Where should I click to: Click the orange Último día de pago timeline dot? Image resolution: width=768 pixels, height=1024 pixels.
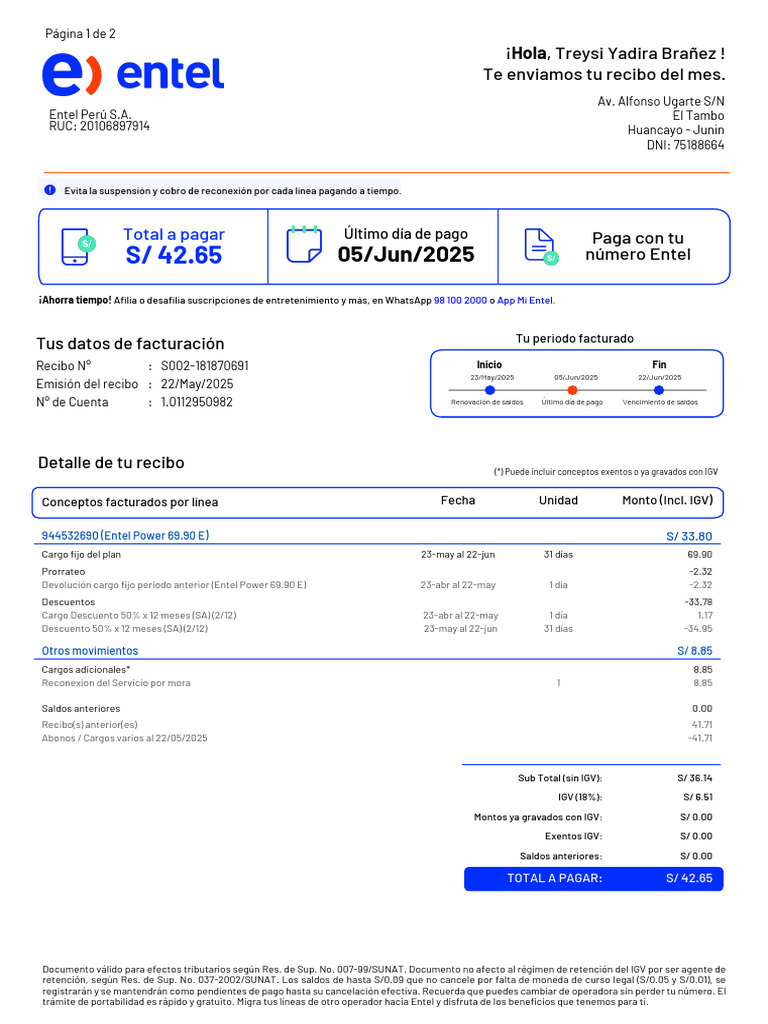pyautogui.click(x=572, y=390)
